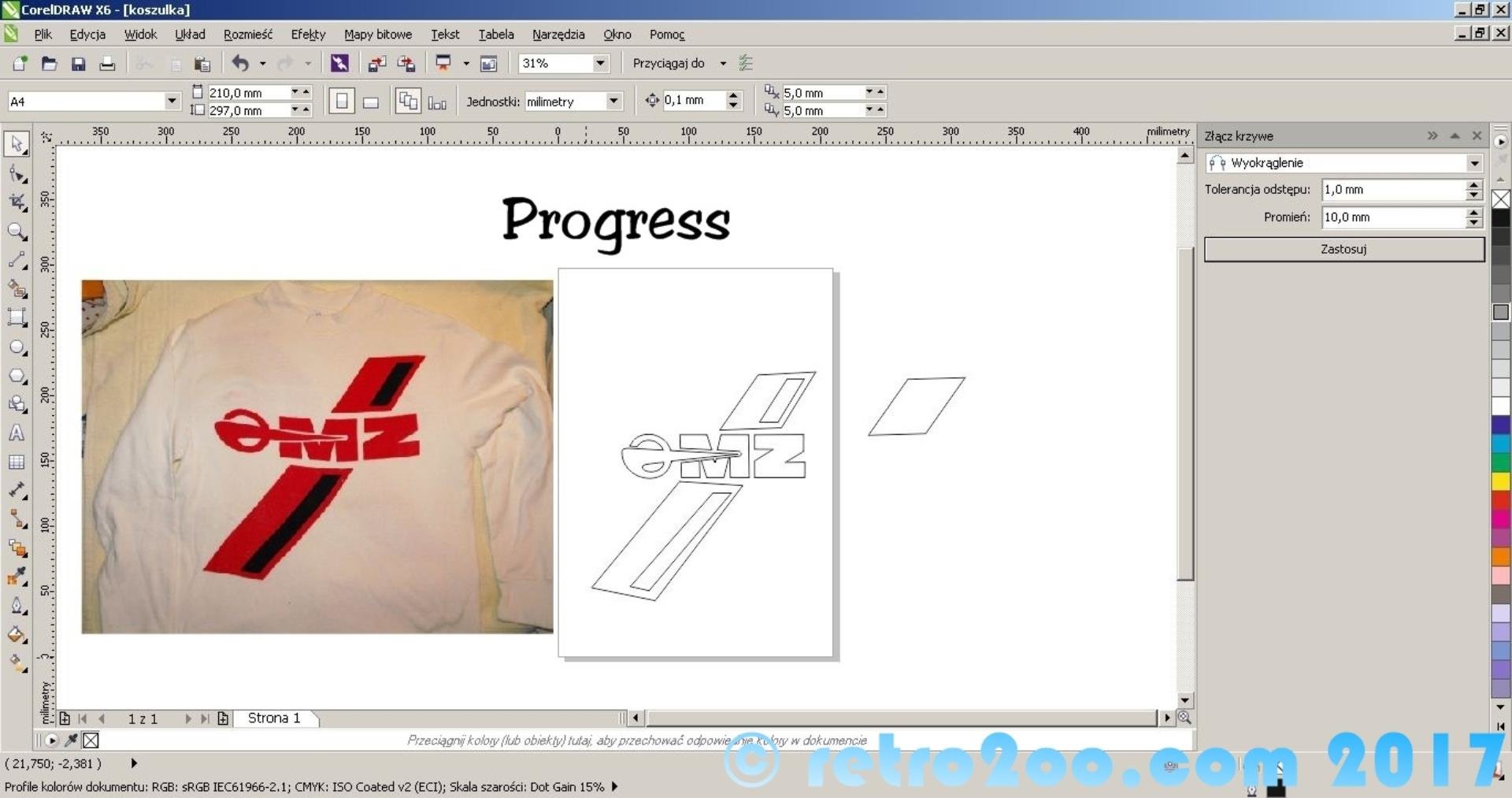Select the Text tool in toolbox

coord(16,433)
